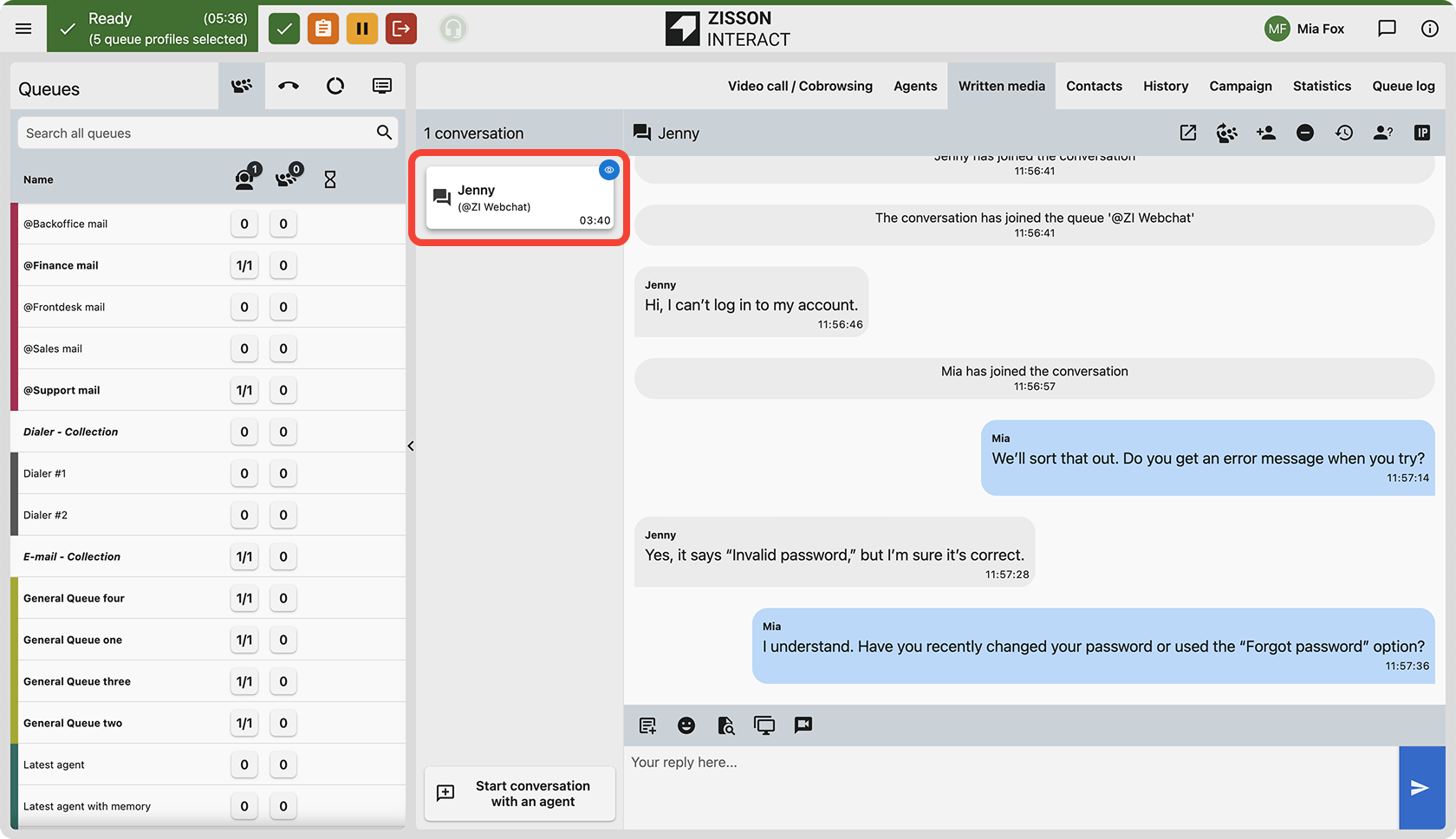Select the General Queue one row
This screenshot has height=839, width=1456.
pyautogui.click(x=208, y=640)
